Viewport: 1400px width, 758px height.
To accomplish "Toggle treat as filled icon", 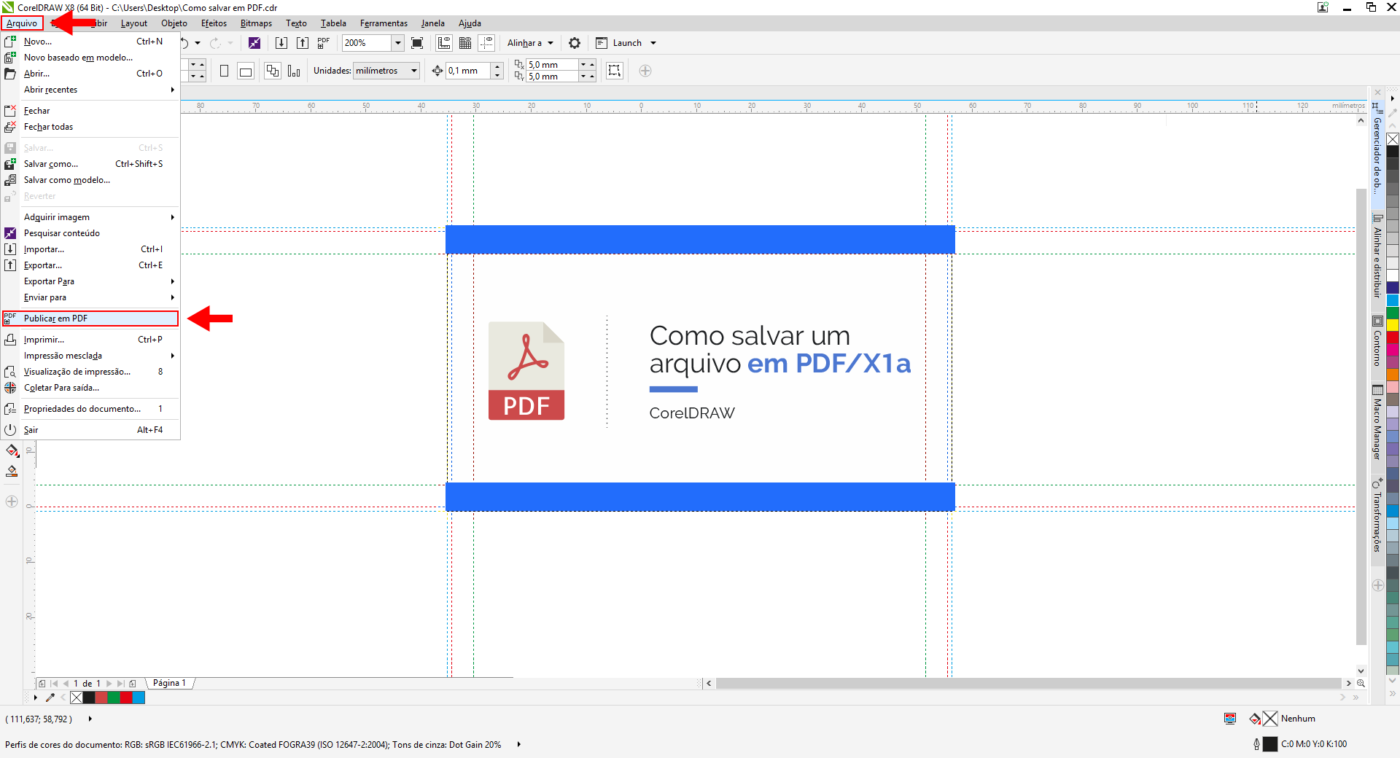I will click(614, 71).
